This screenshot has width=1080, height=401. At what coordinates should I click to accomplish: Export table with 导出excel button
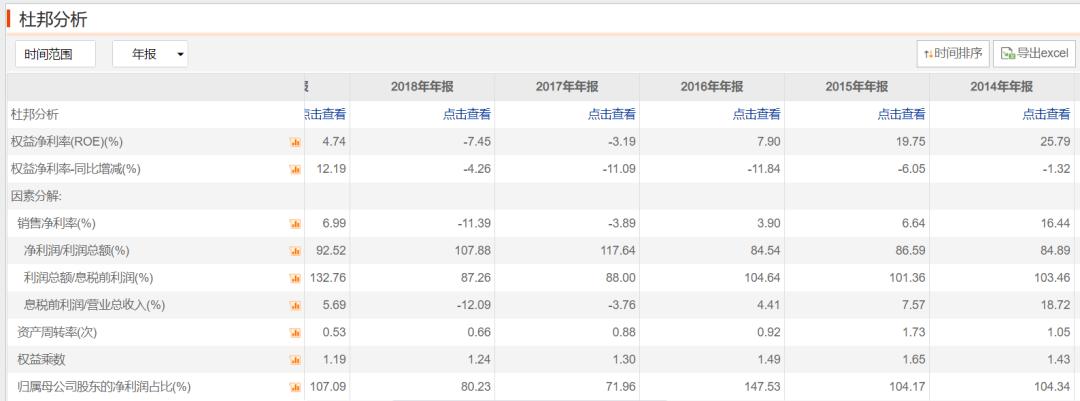click(x=1034, y=54)
